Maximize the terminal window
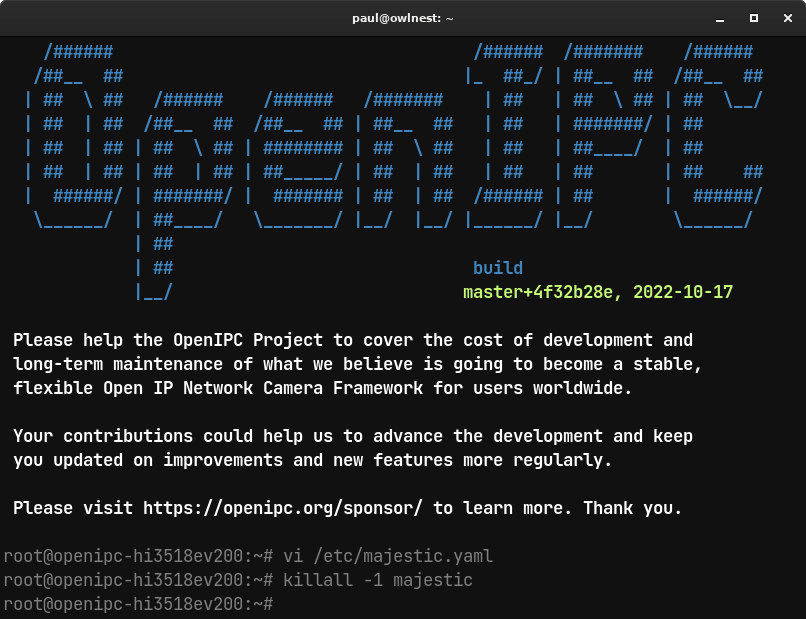This screenshot has height=619, width=806. (x=754, y=18)
